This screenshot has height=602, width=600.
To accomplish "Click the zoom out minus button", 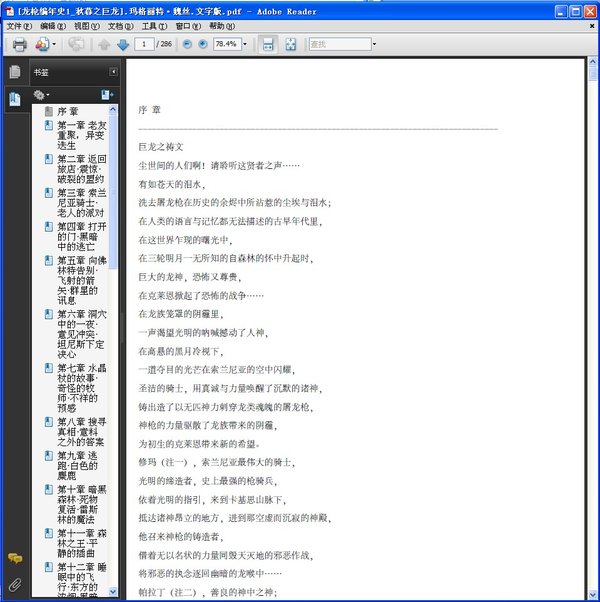I will (x=187, y=44).
